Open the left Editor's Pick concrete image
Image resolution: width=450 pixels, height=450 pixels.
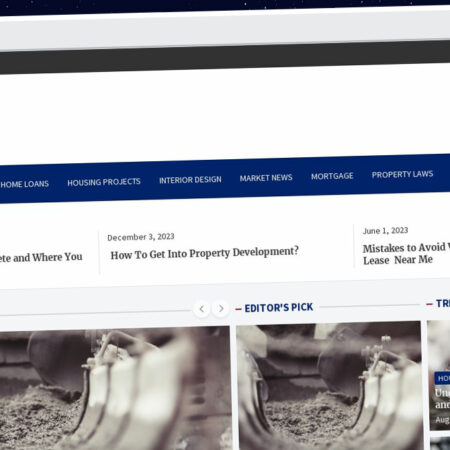point(115,389)
